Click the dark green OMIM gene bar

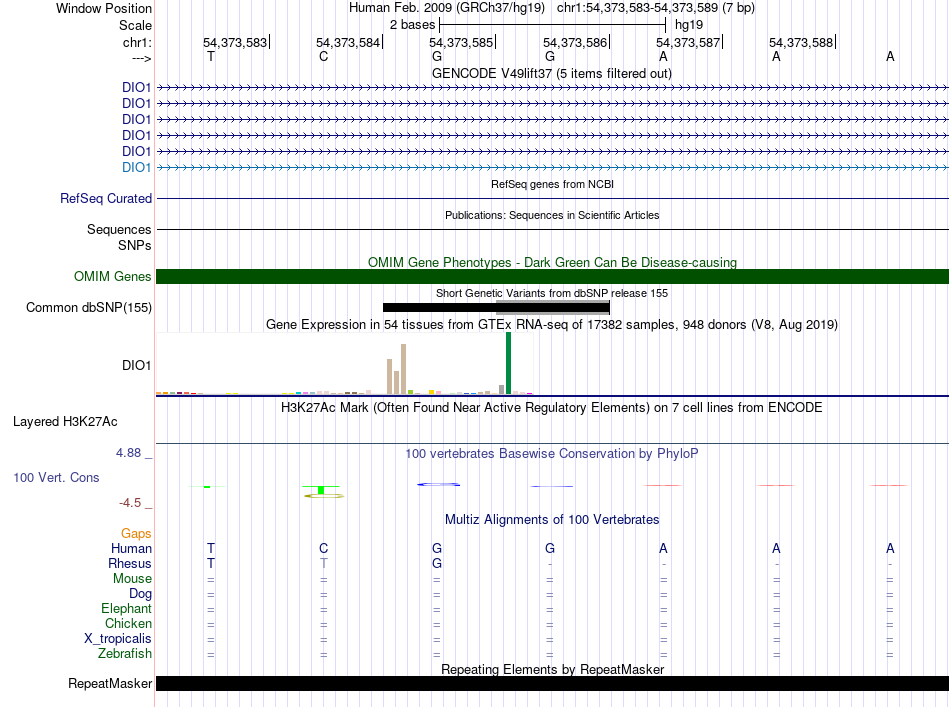coord(552,276)
